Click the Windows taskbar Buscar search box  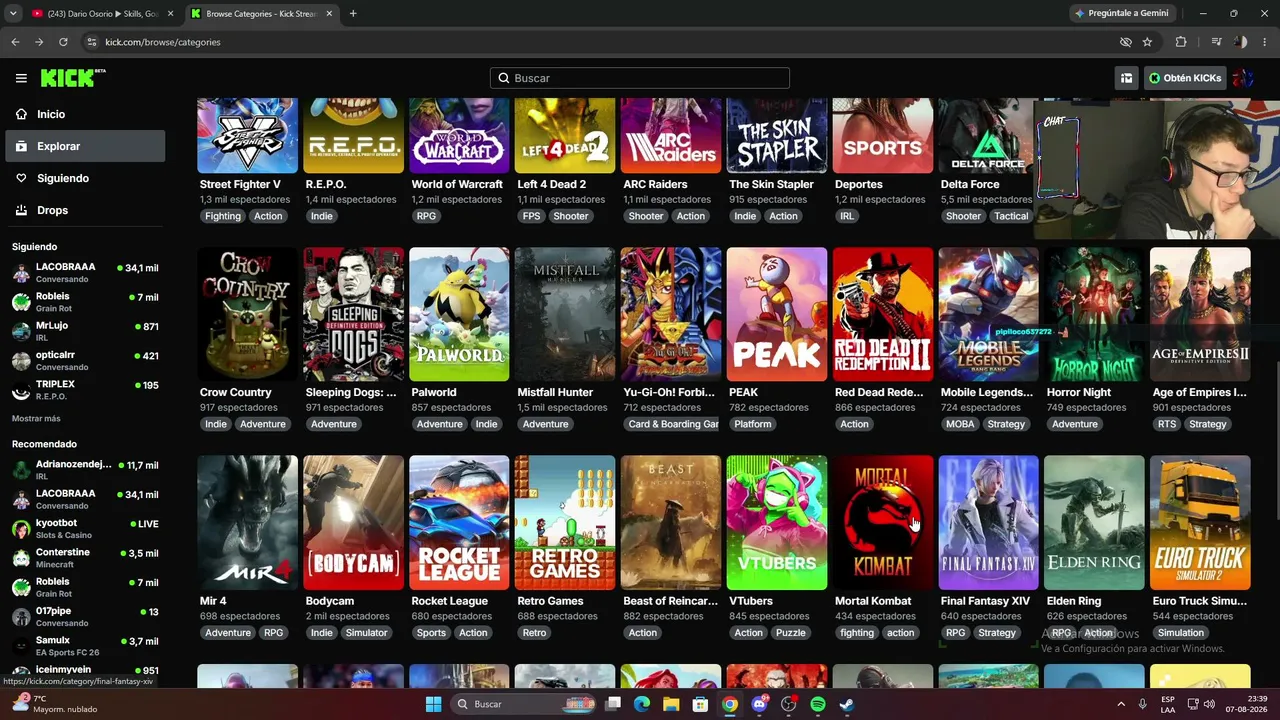click(521, 704)
